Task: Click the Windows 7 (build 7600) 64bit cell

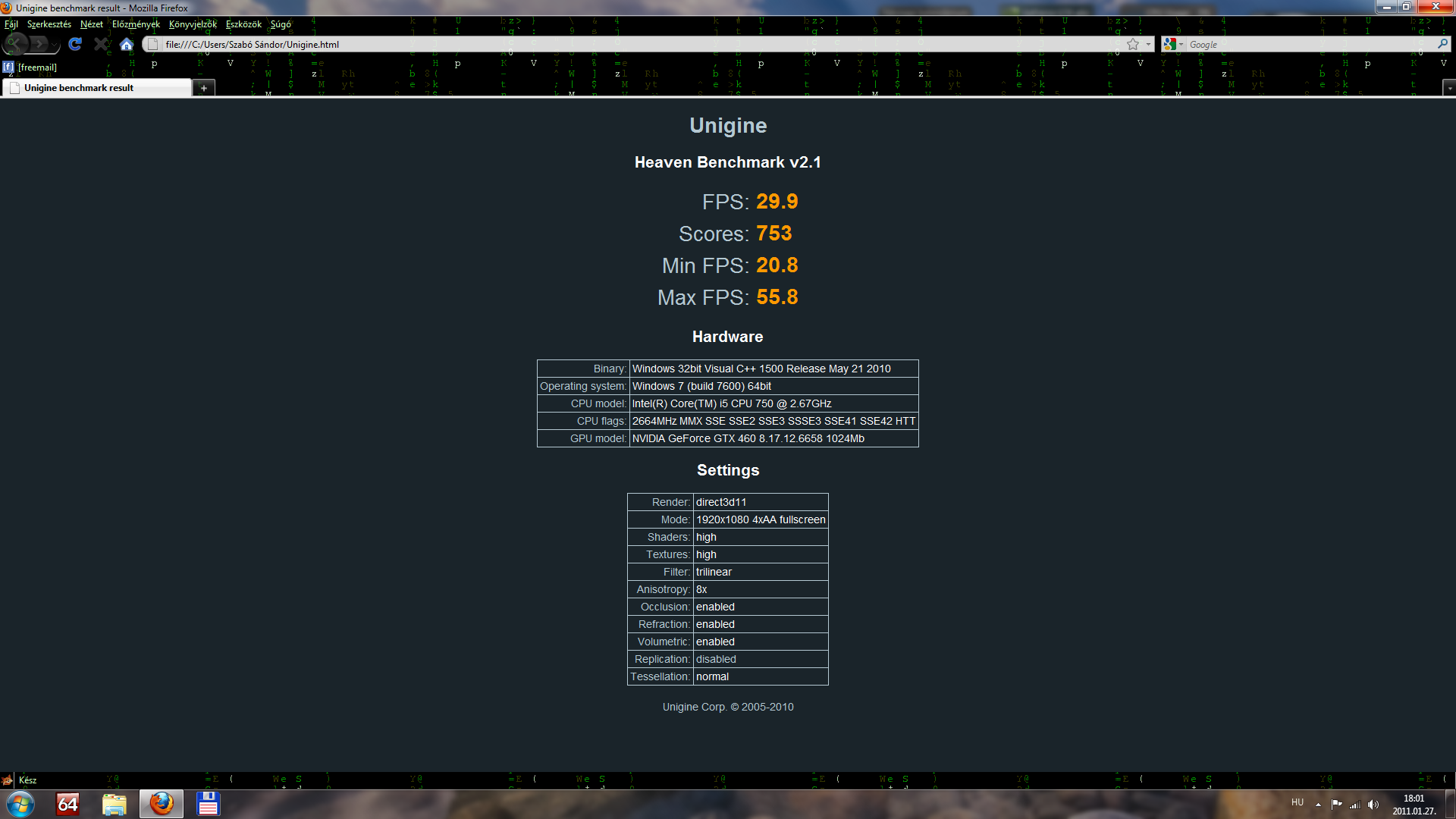Action: (x=773, y=386)
